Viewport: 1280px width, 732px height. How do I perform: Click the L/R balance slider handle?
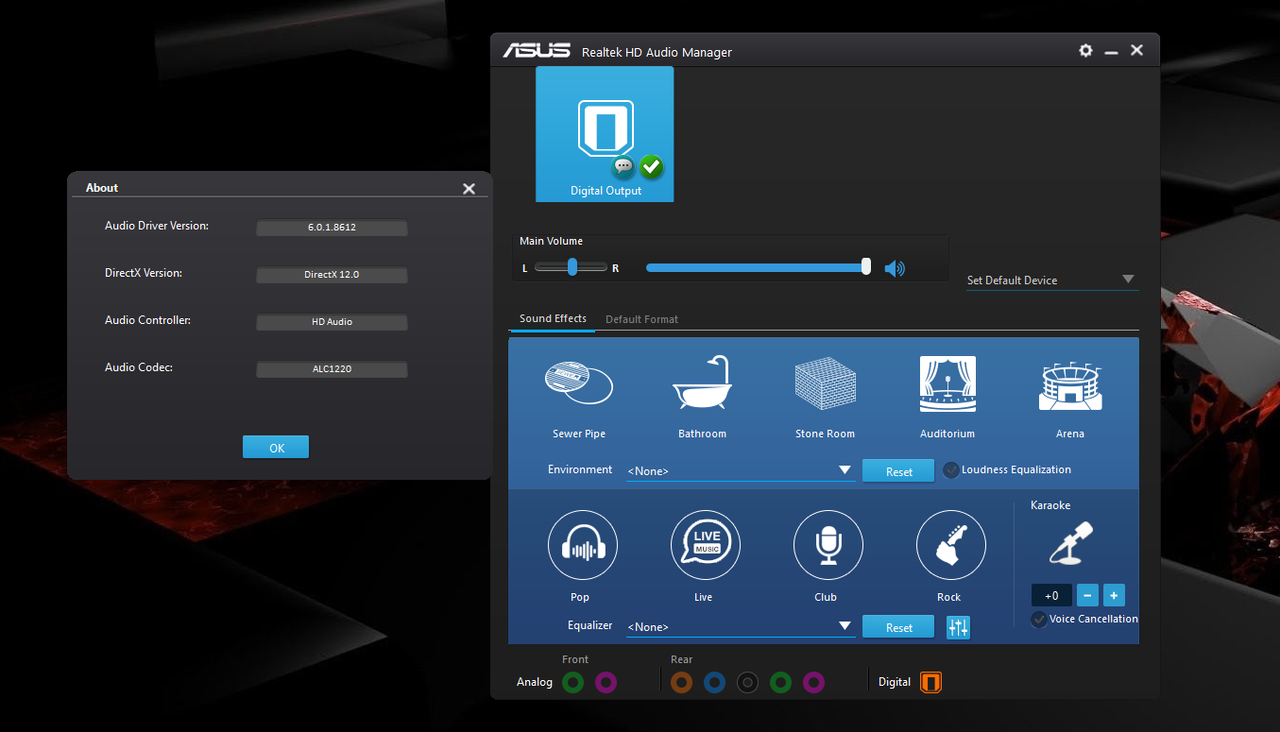point(573,267)
